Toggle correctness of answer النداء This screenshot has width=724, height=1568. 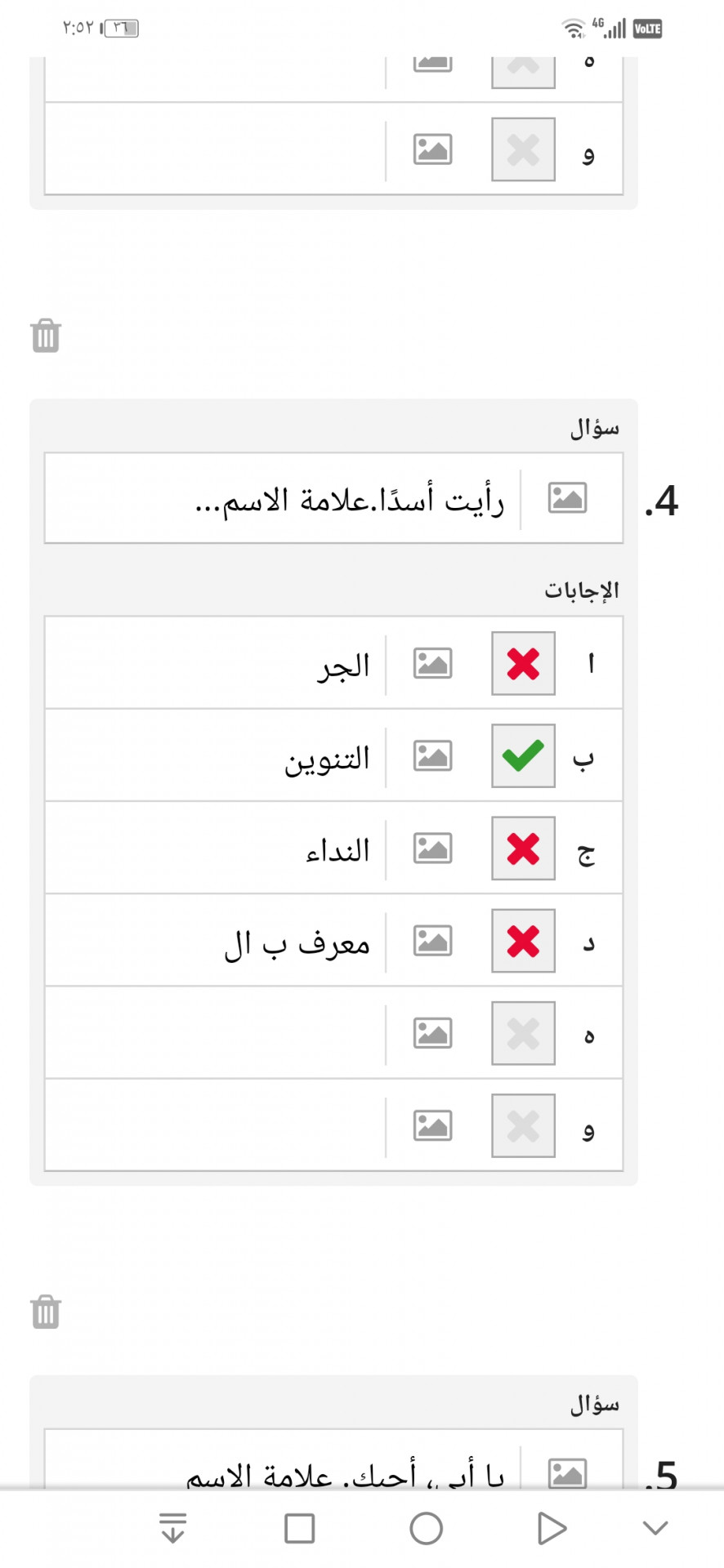pos(523,848)
